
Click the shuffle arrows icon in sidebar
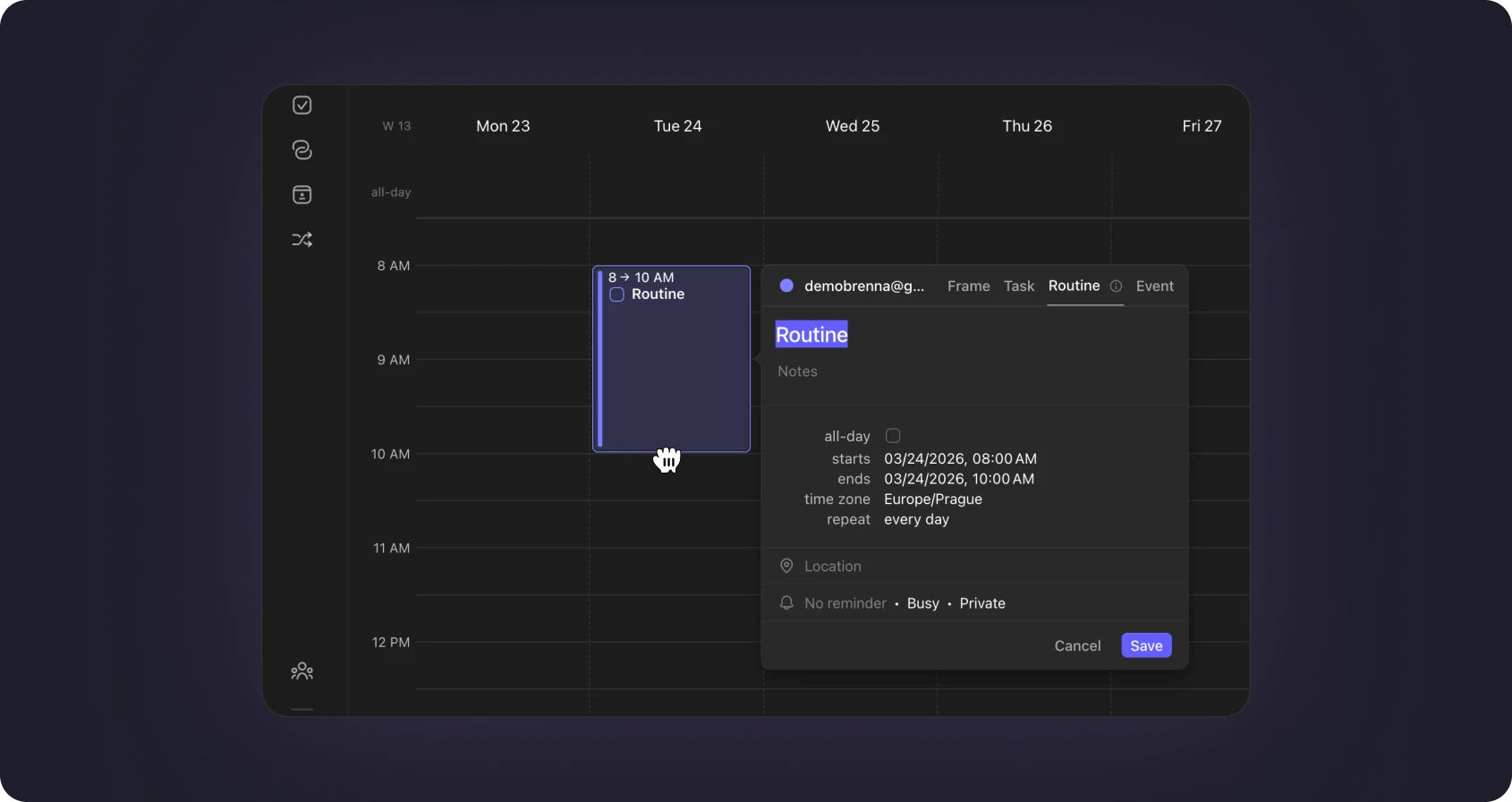(x=302, y=240)
